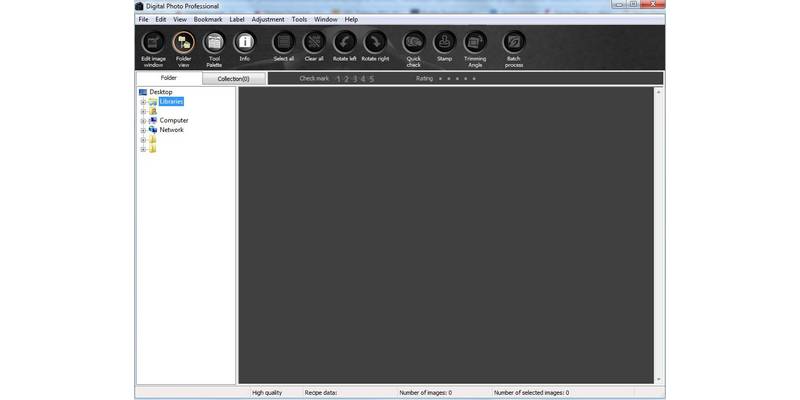Viewport: 800px width, 400px height.
Task: Expand the Libraries tree node
Action: [x=143, y=102]
